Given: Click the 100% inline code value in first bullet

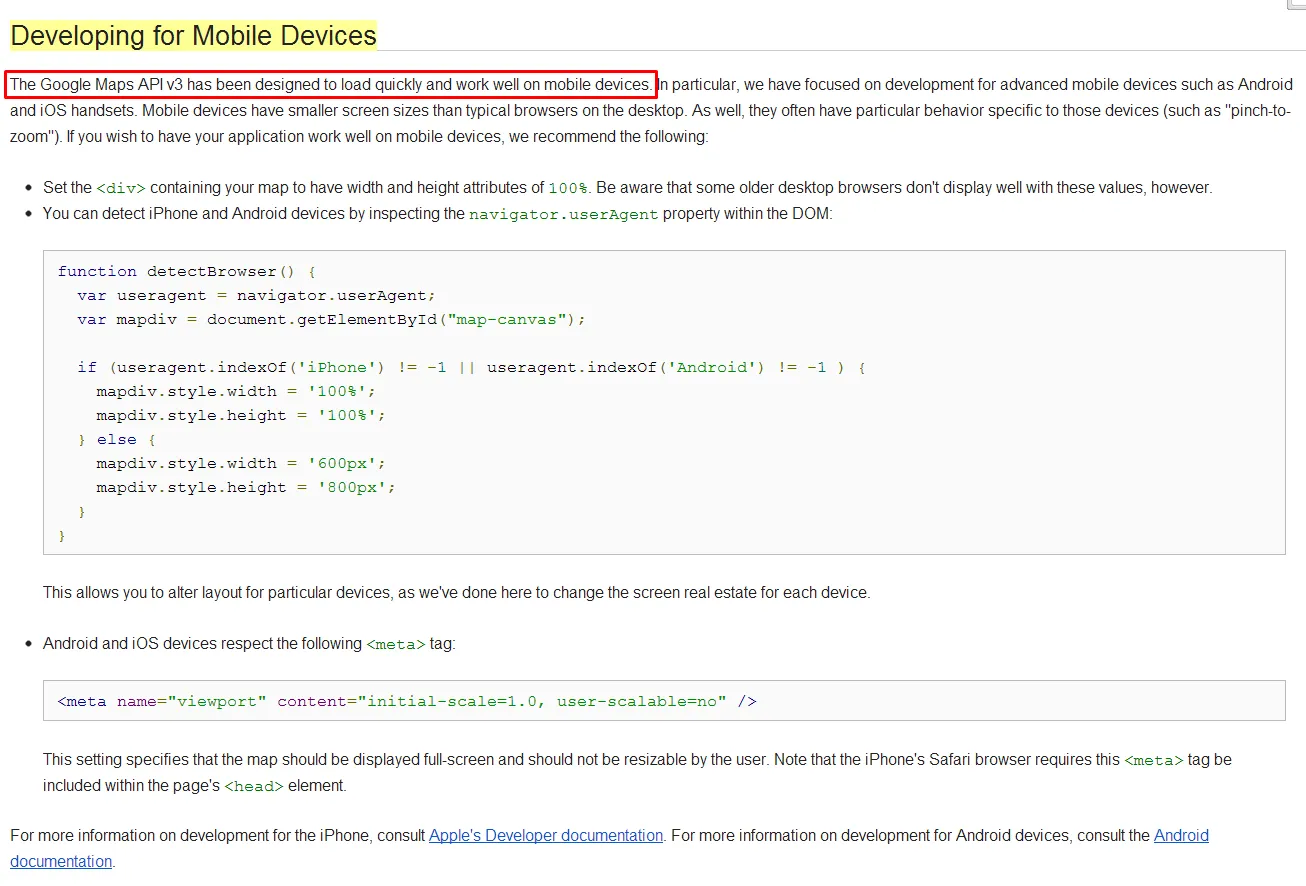Looking at the screenshot, I should click(x=569, y=188).
